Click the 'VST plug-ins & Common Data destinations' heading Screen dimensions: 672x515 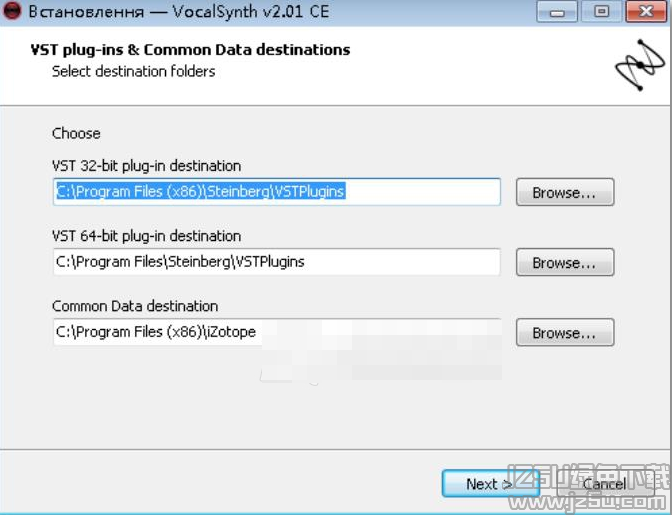click(x=190, y=50)
